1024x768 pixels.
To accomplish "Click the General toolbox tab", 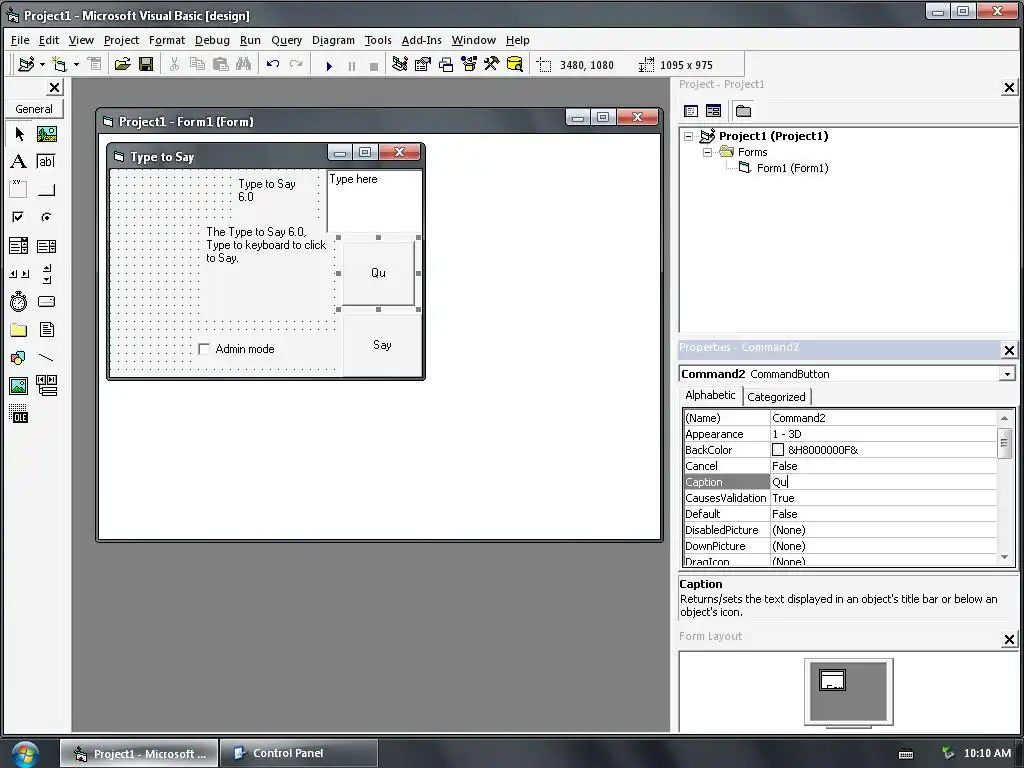I will coord(34,109).
